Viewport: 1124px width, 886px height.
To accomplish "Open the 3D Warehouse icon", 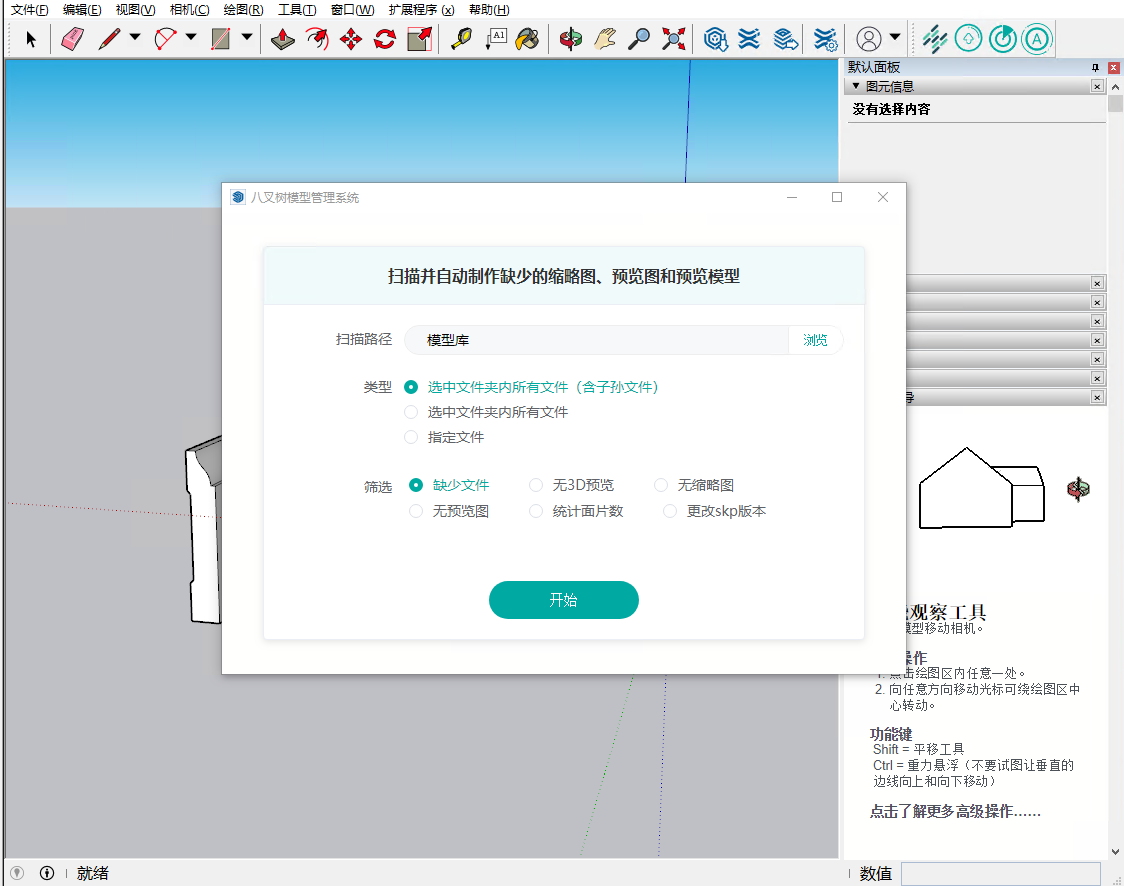I will 715,39.
